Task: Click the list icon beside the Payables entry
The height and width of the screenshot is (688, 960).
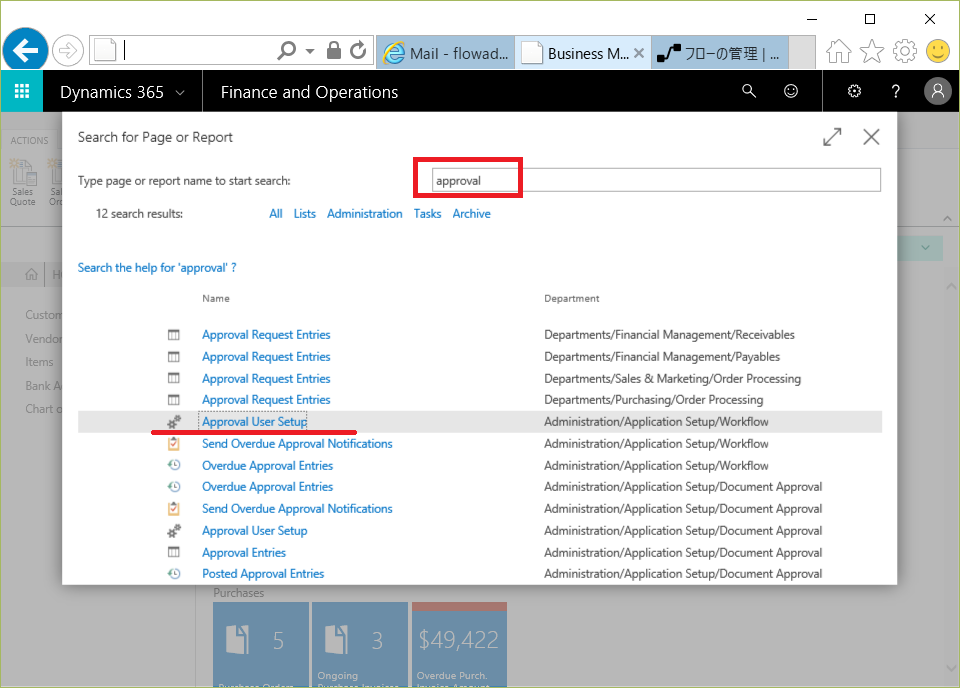Action: (174, 357)
